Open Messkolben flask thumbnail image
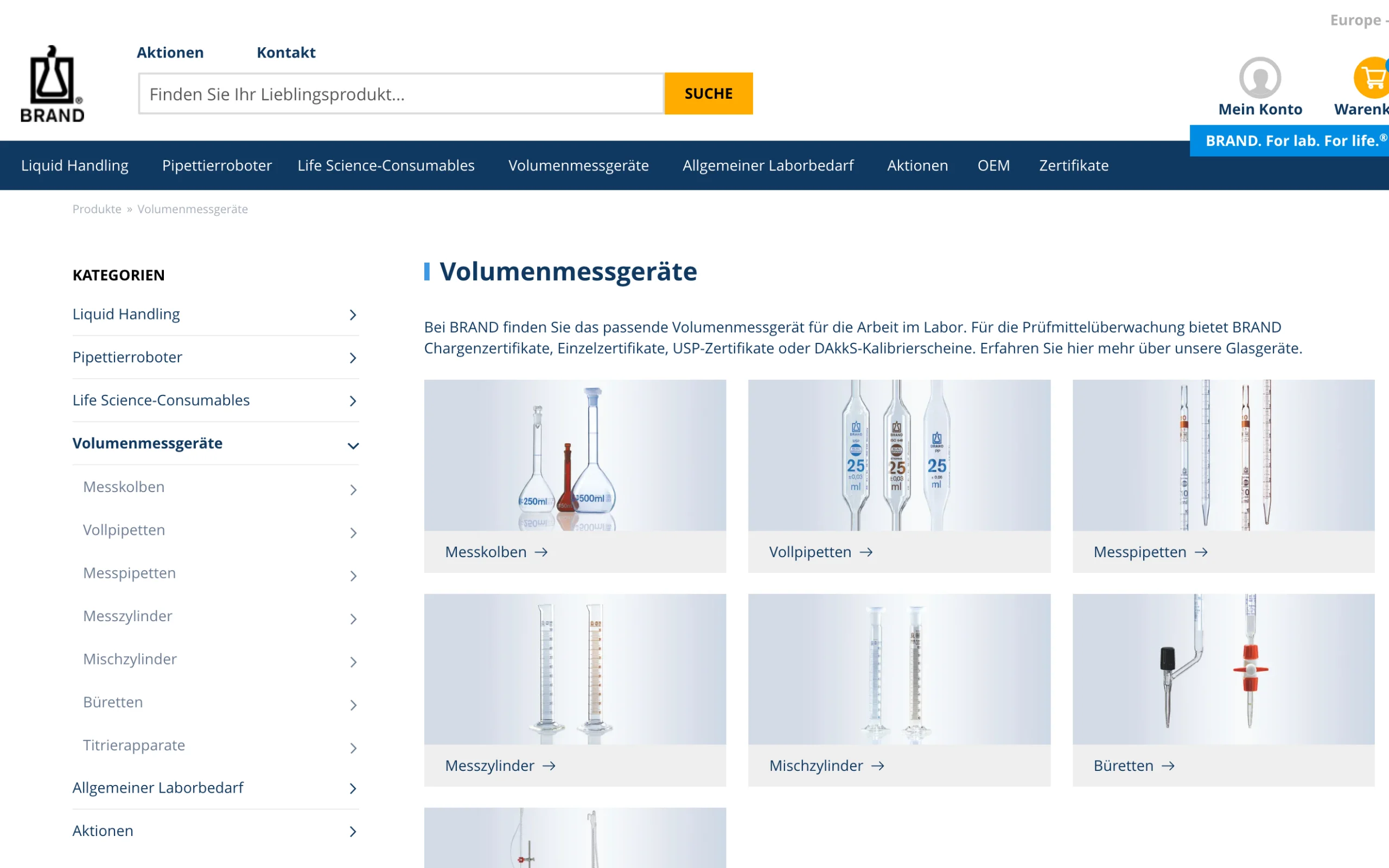Screen dimensions: 1389x868 tap(575, 455)
